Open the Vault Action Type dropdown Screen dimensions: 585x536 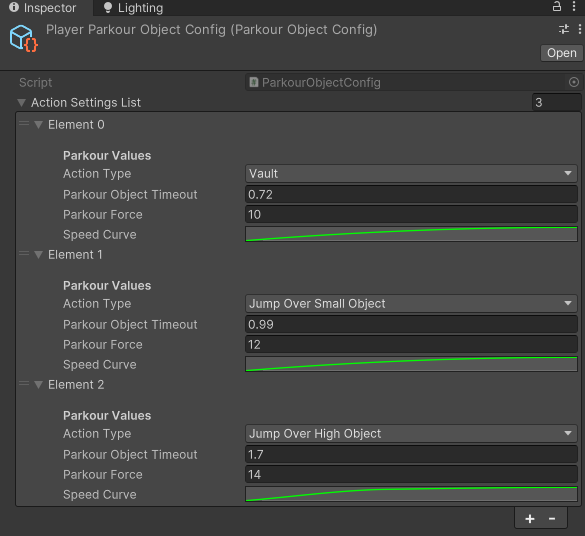[x=411, y=173]
